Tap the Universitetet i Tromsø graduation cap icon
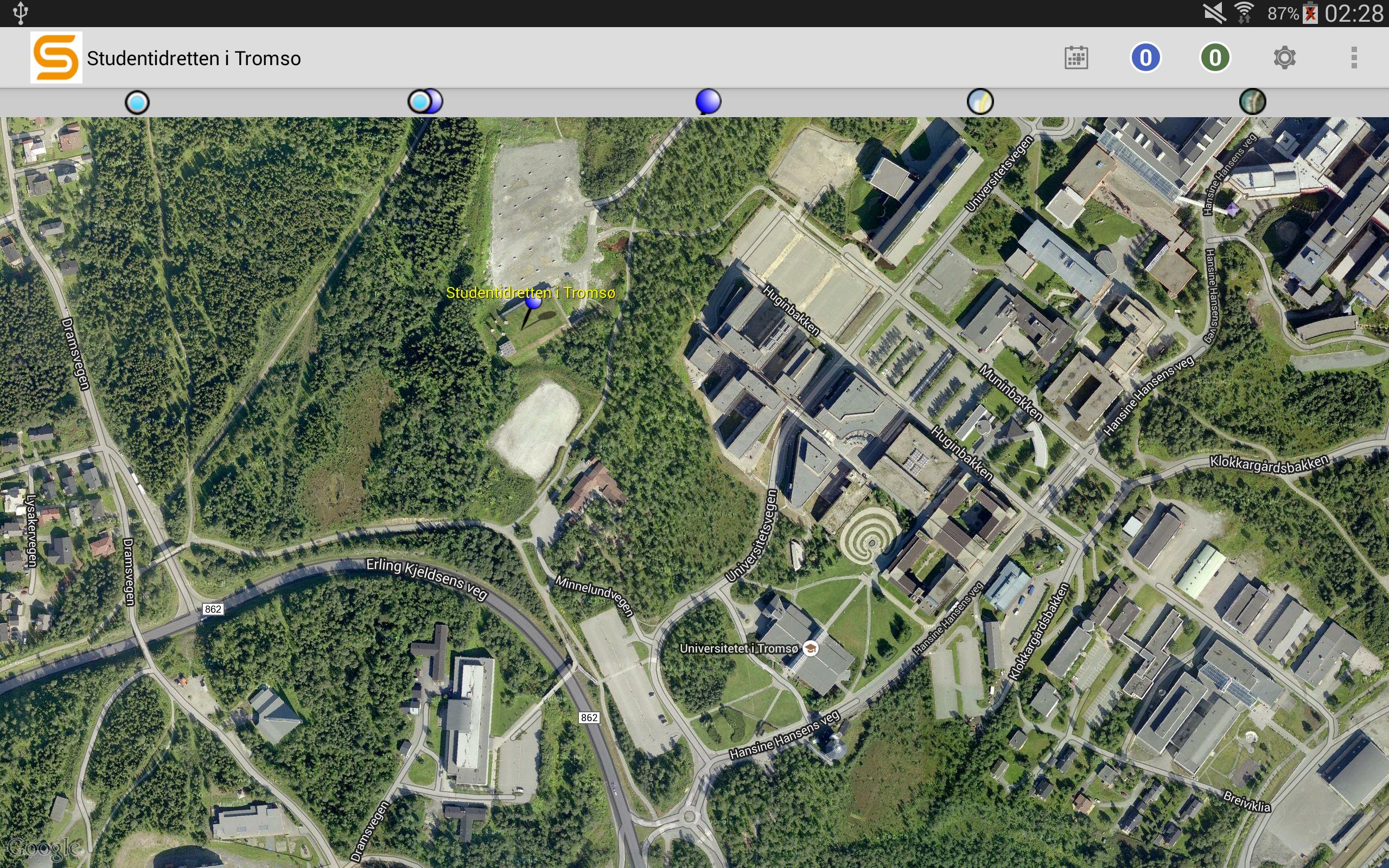The image size is (1389, 868). point(810,649)
